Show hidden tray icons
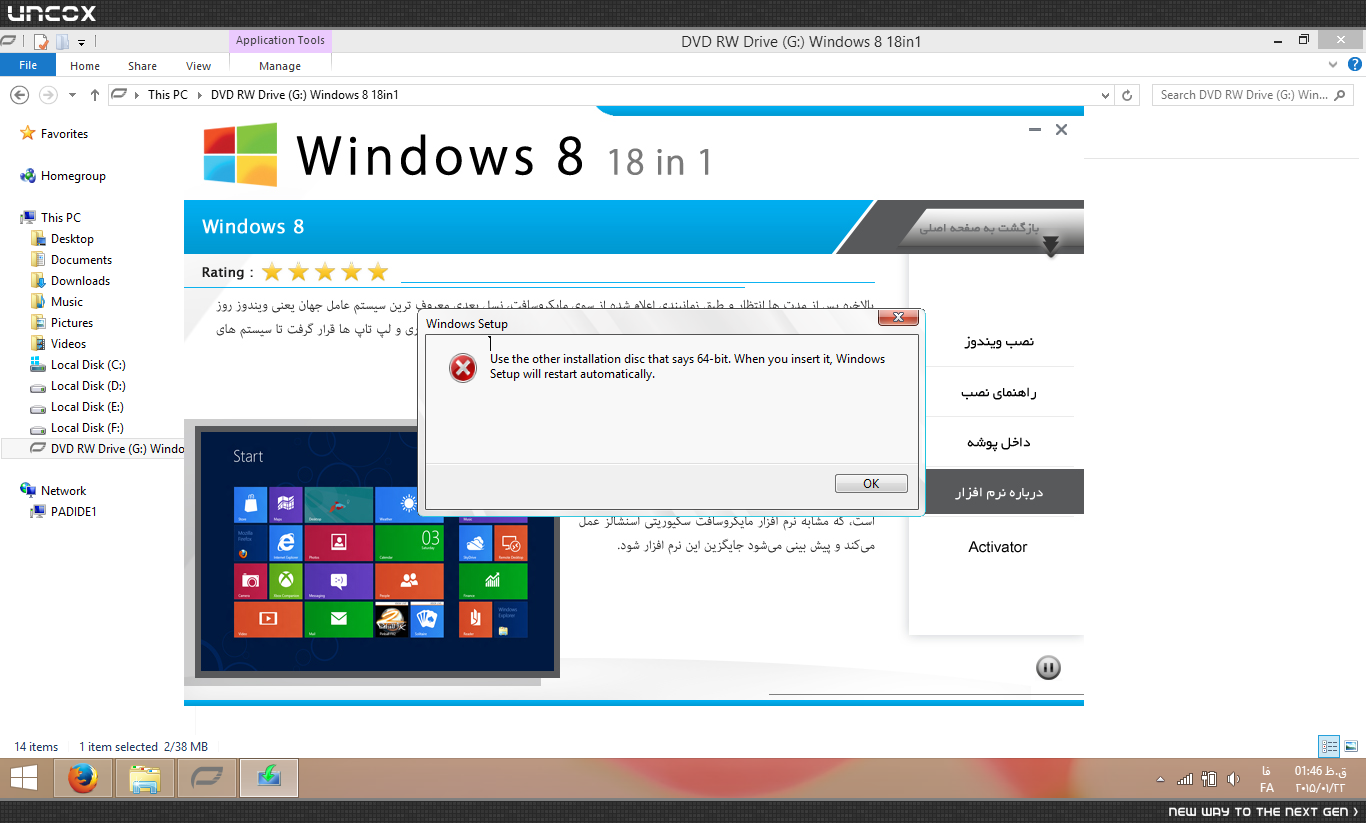Image resolution: width=1366 pixels, height=823 pixels. click(1160, 779)
